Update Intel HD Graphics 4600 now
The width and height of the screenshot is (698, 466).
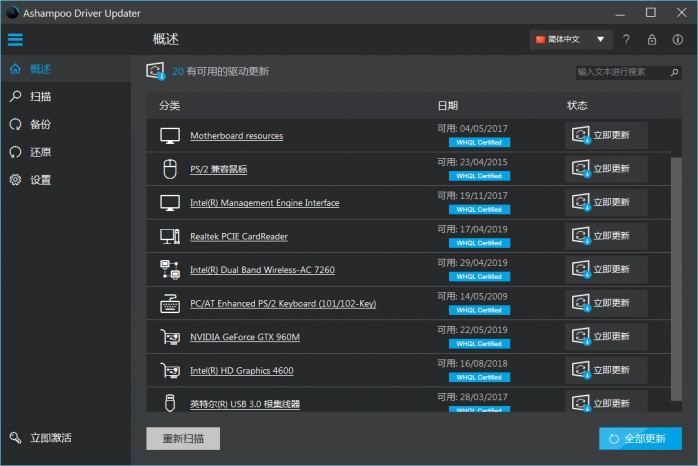(606, 370)
